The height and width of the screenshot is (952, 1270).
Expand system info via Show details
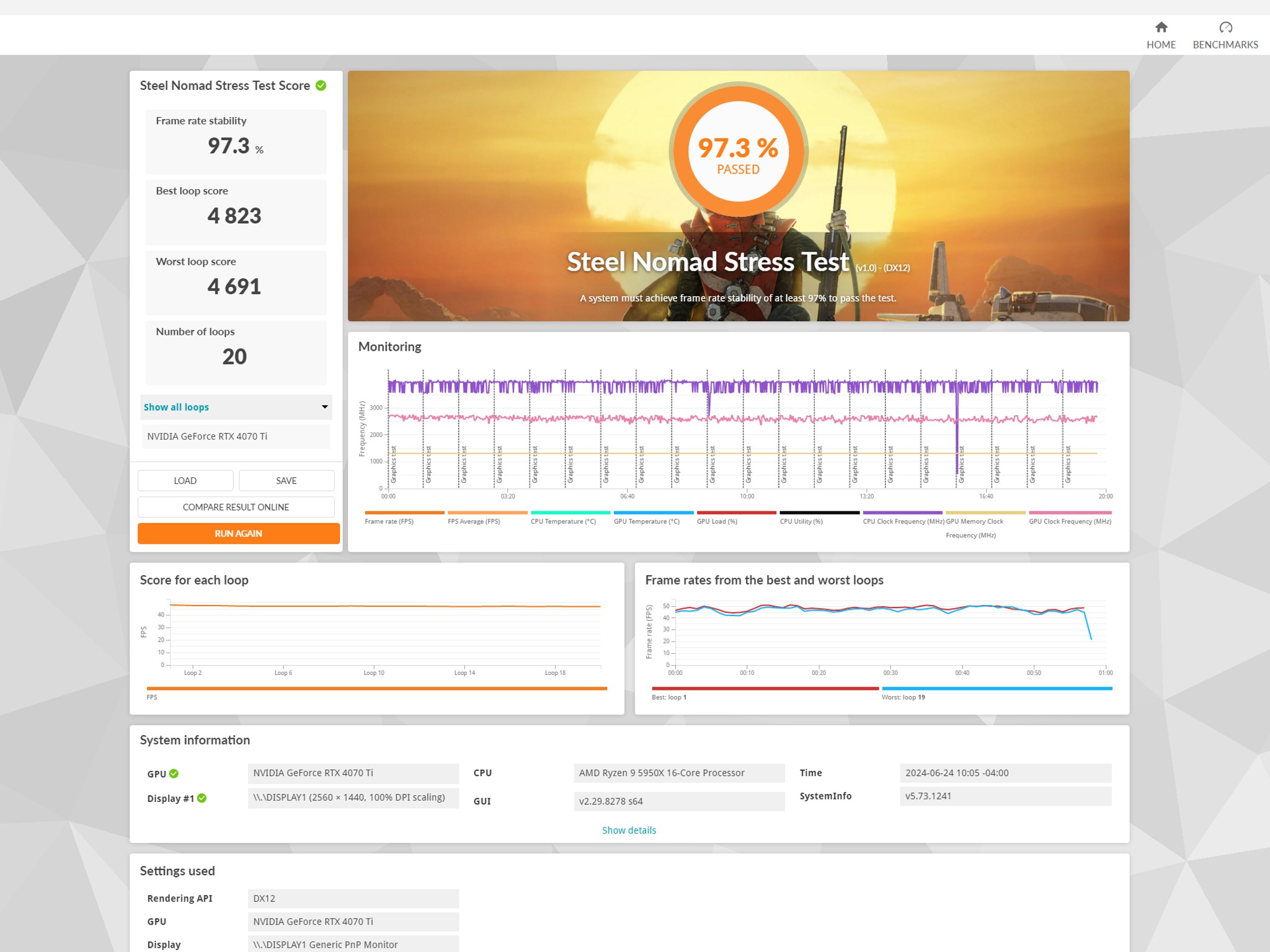tap(629, 830)
